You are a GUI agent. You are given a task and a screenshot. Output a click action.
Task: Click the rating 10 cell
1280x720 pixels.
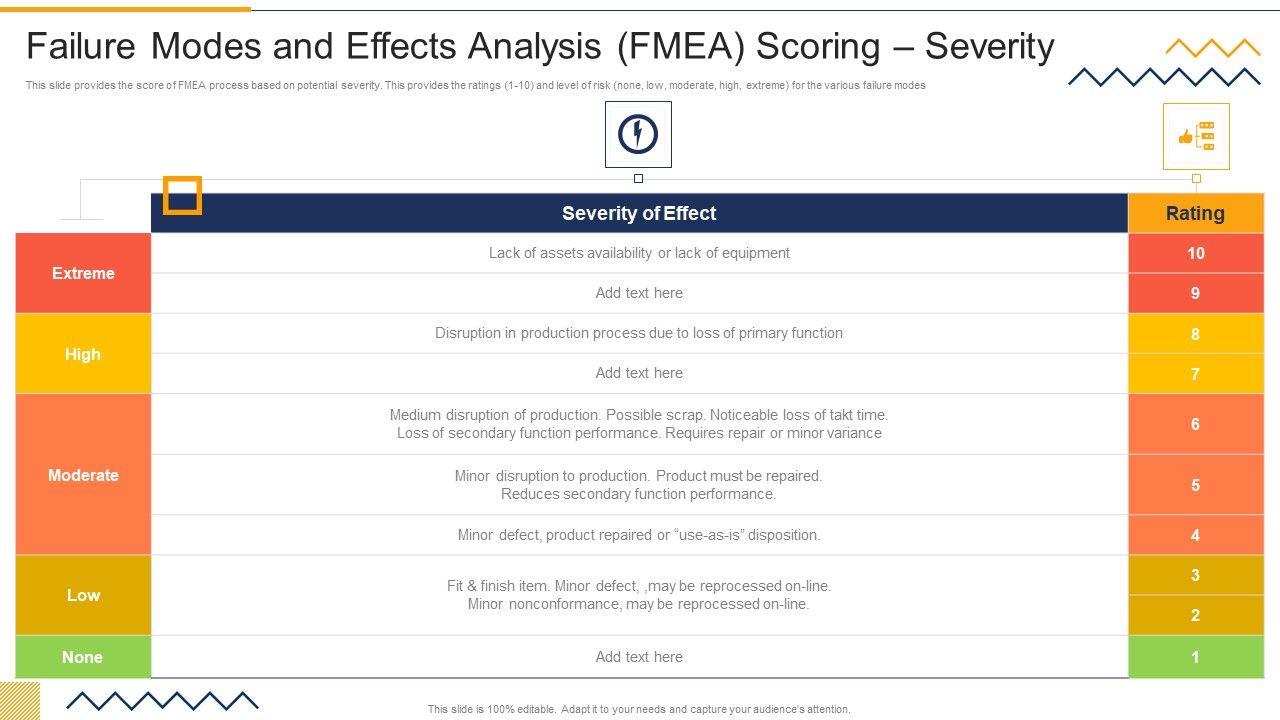pos(1195,253)
